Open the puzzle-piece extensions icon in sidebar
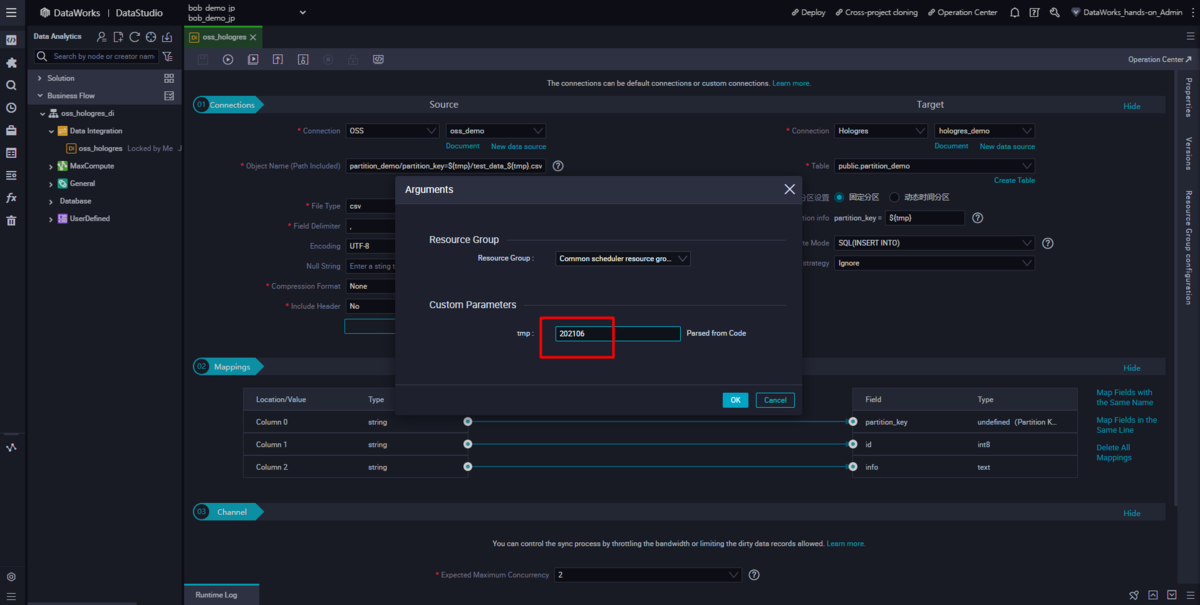This screenshot has height=605, width=1200. pos(11,63)
